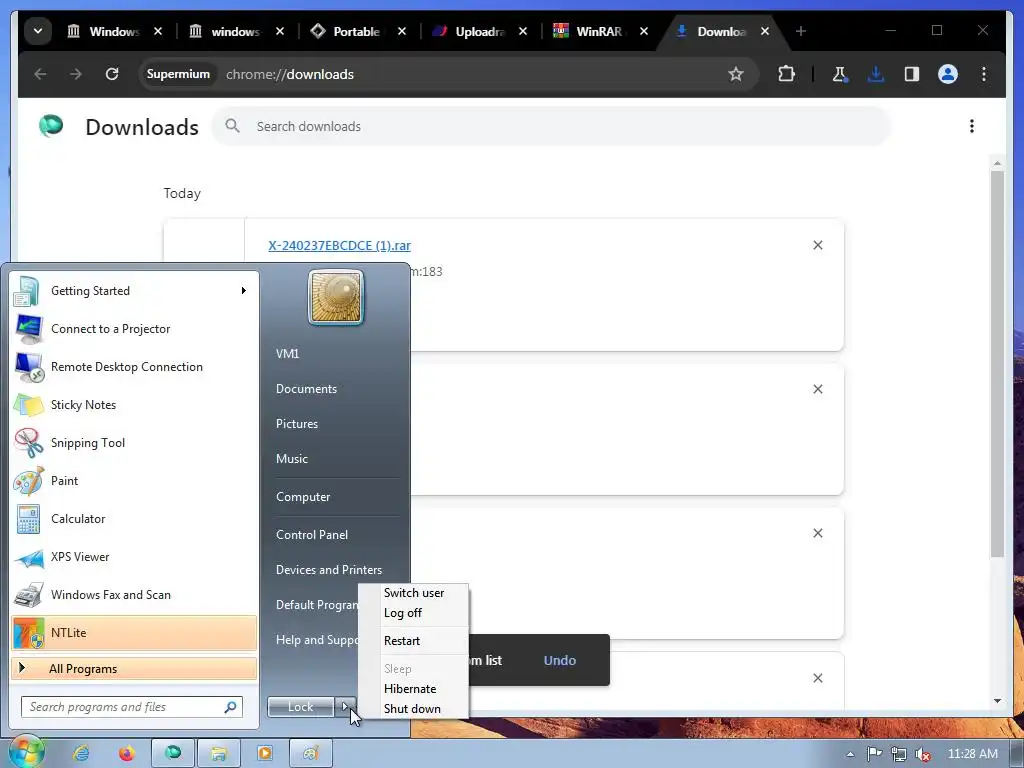Open Windows Fax and Scan

(134, 594)
